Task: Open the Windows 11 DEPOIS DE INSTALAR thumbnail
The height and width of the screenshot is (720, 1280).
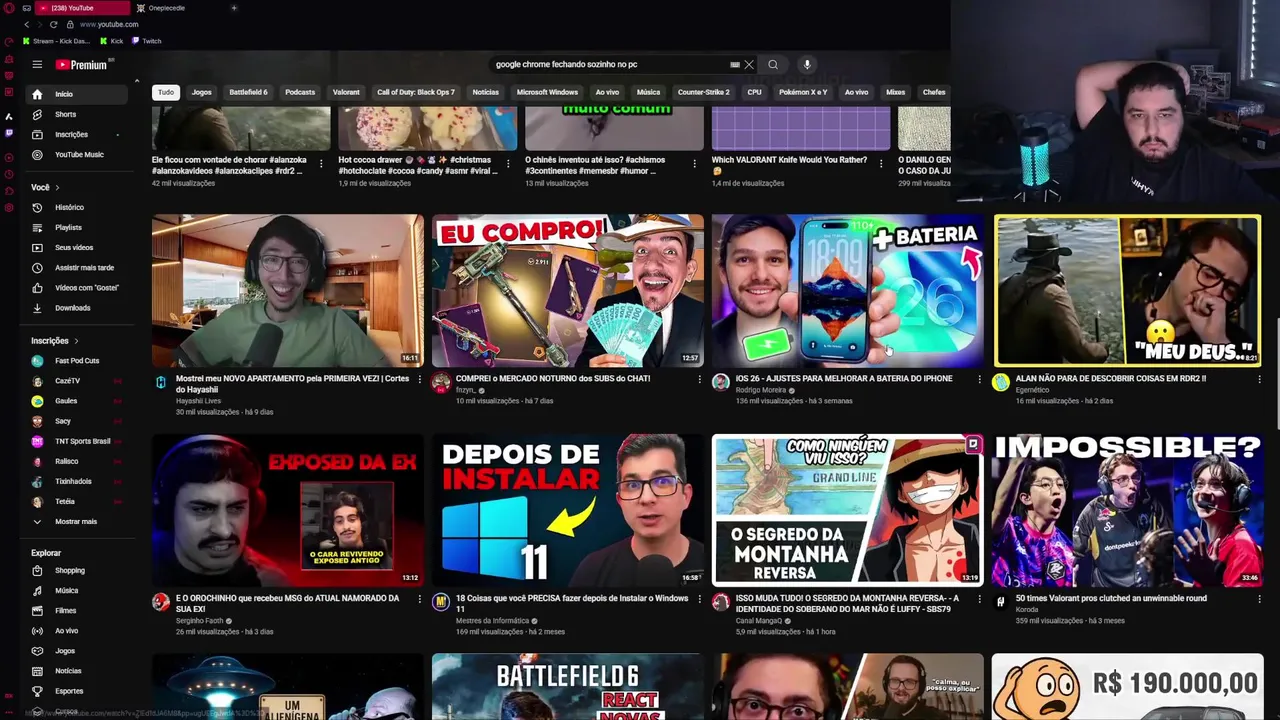Action: [568, 510]
